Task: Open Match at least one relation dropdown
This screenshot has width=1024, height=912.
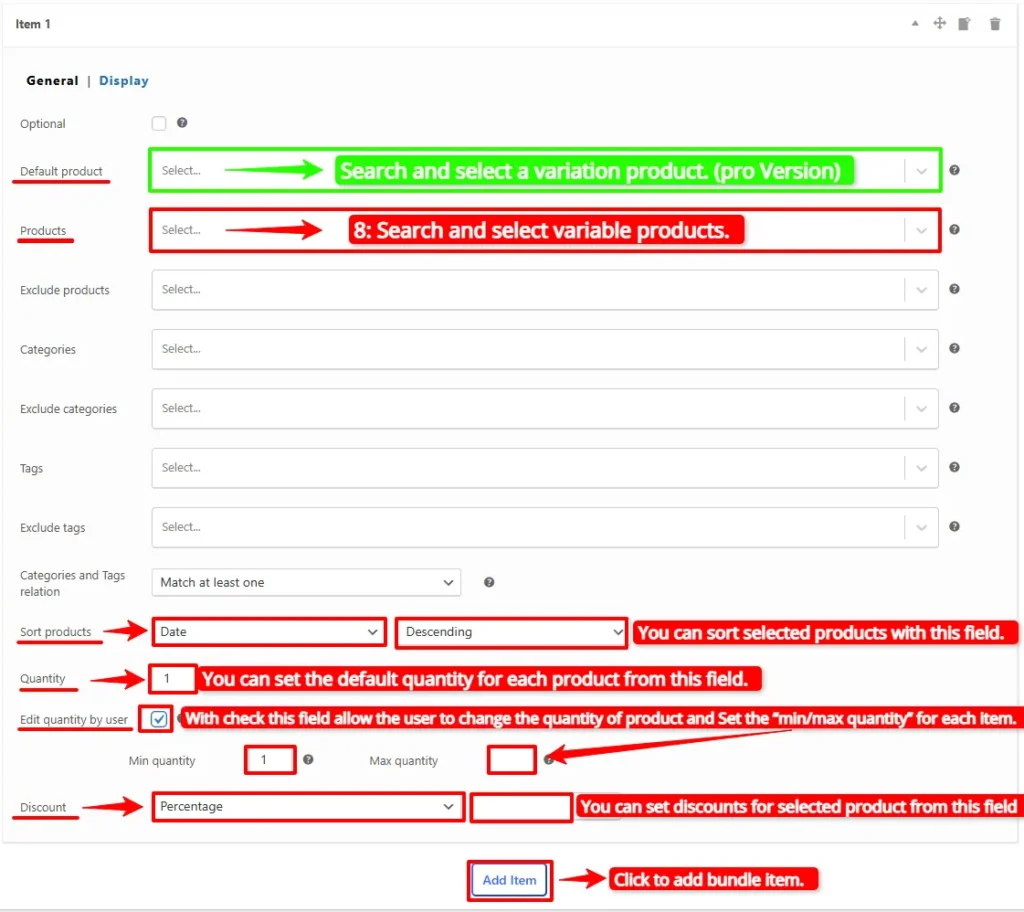Action: (306, 582)
